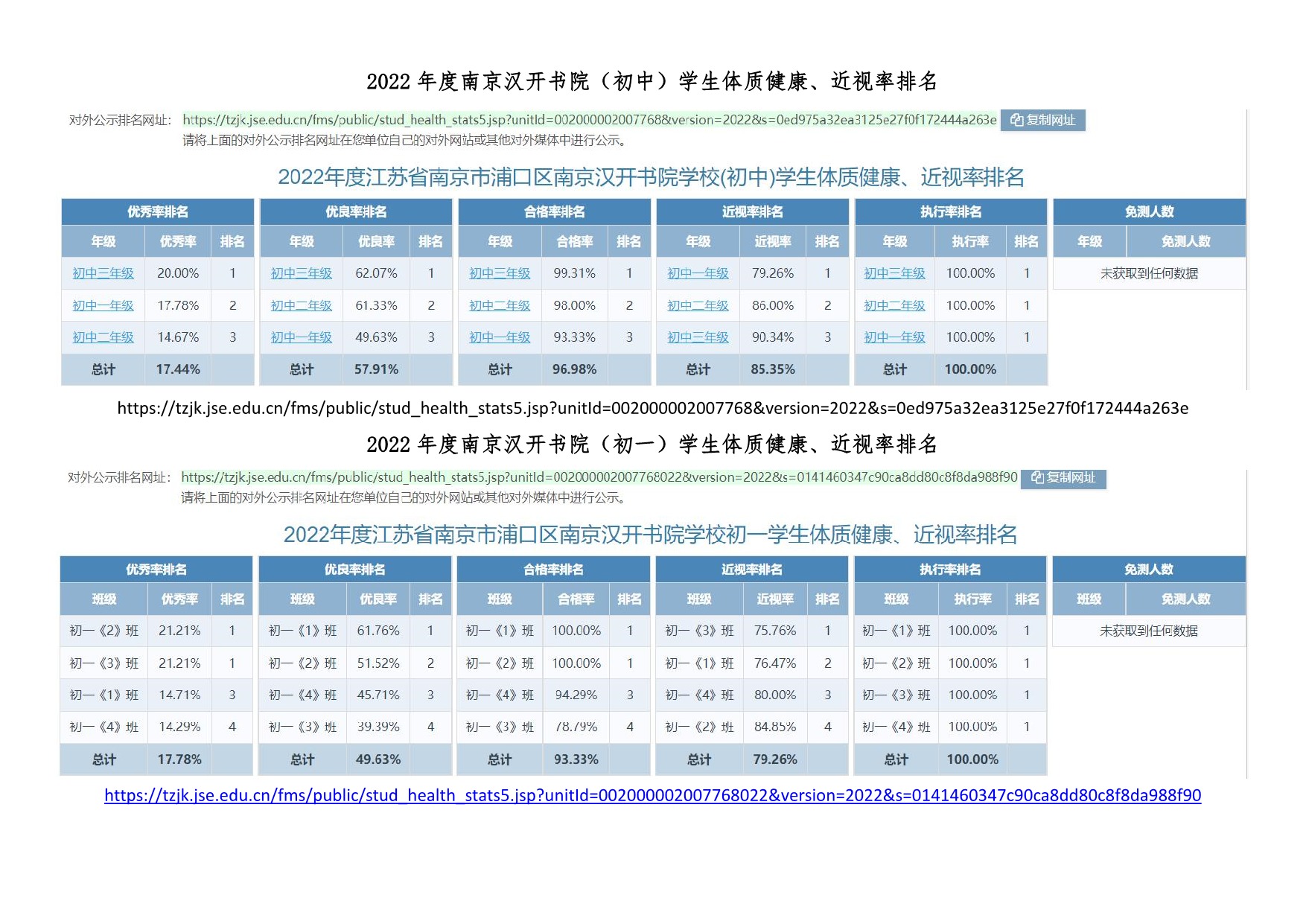This screenshot has width=1306, height=924.
Task: Click the blue 初一 ranking title heading
Action: tap(650, 535)
